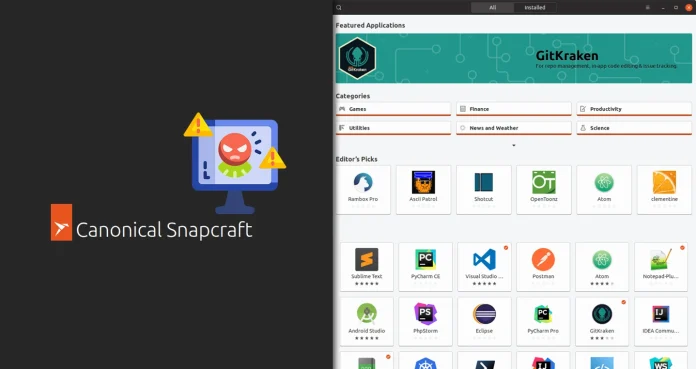Open the WebStorm WS icon in bottom row

[661, 363]
